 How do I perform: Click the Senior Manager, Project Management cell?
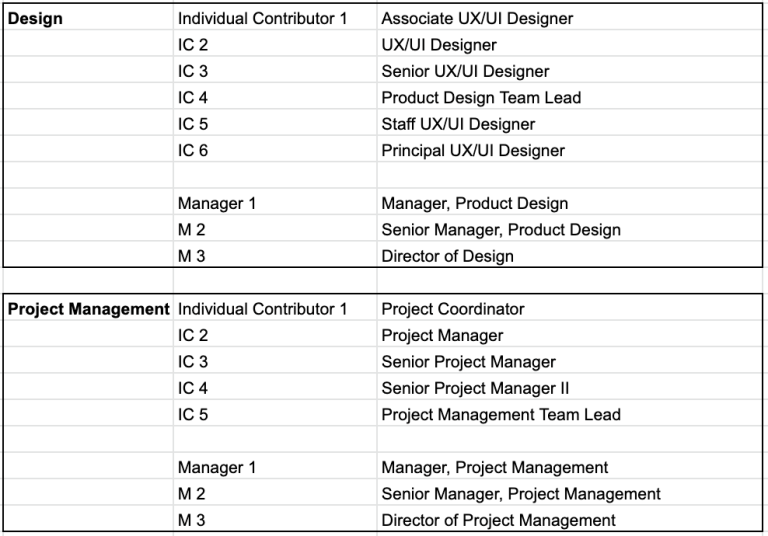569,494
